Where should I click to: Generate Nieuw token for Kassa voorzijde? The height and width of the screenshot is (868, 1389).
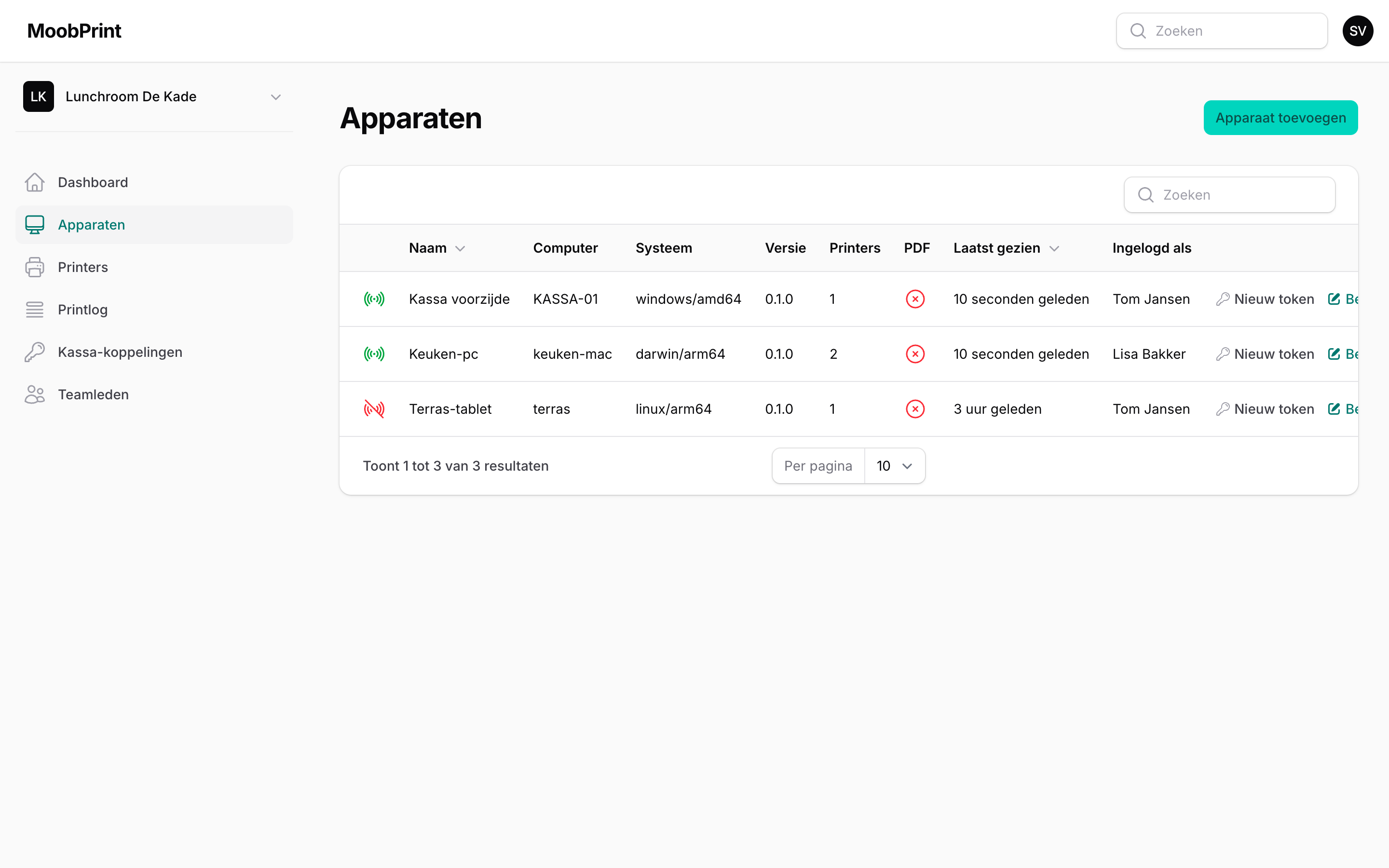click(x=1265, y=298)
